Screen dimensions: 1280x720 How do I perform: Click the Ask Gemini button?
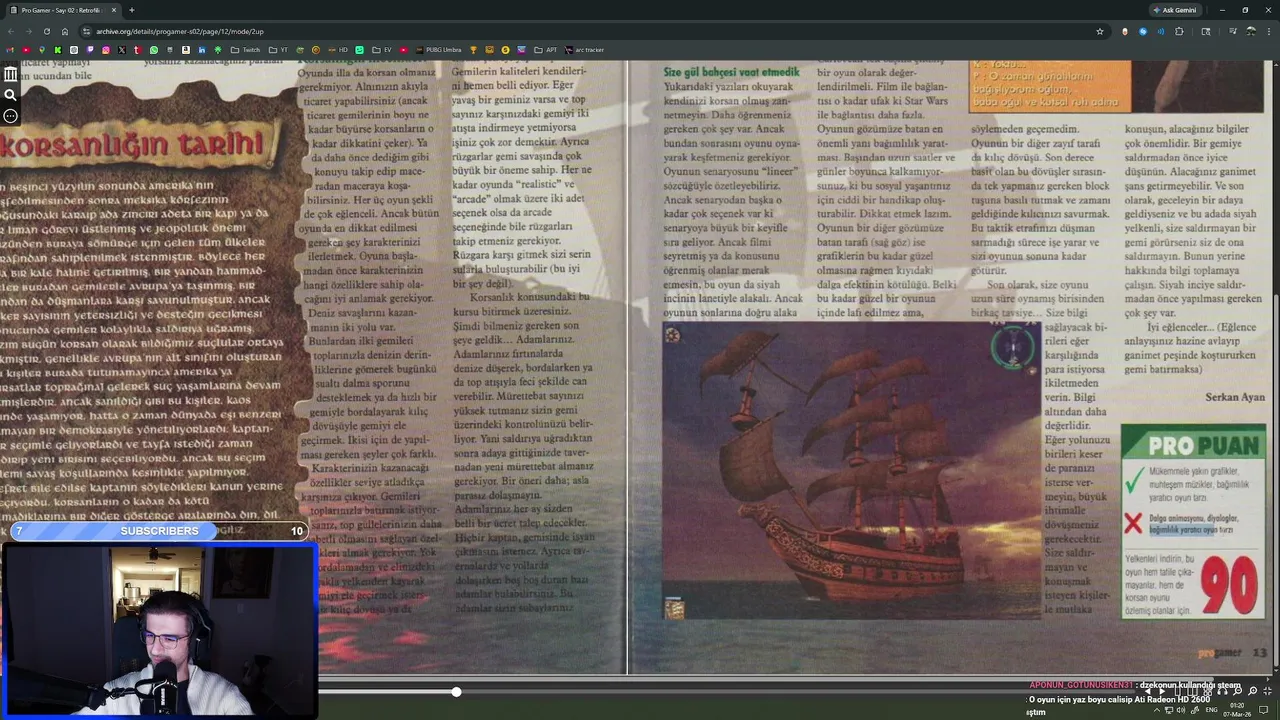pos(1174,10)
